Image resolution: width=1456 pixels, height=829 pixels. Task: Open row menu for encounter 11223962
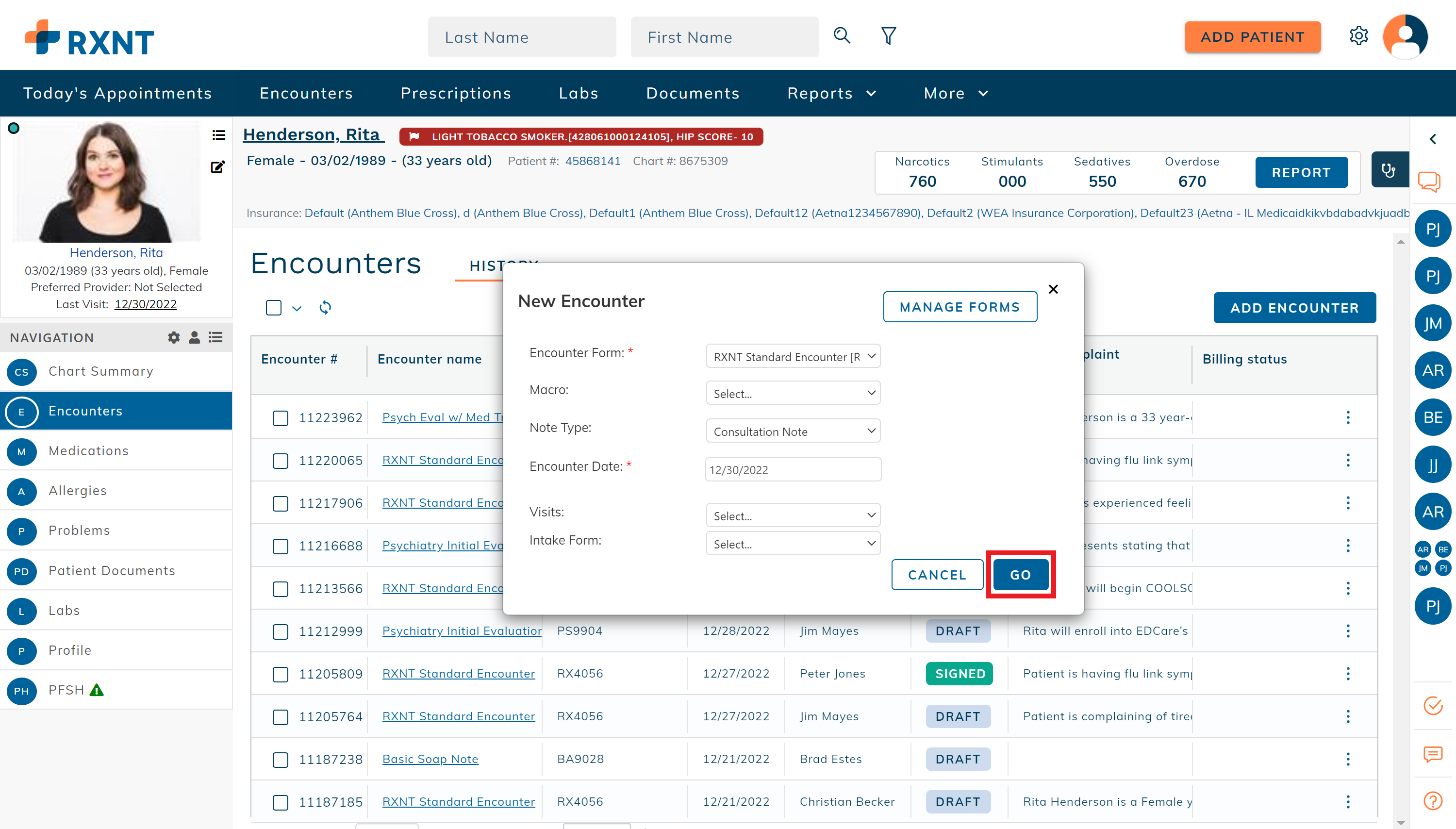tap(1348, 417)
